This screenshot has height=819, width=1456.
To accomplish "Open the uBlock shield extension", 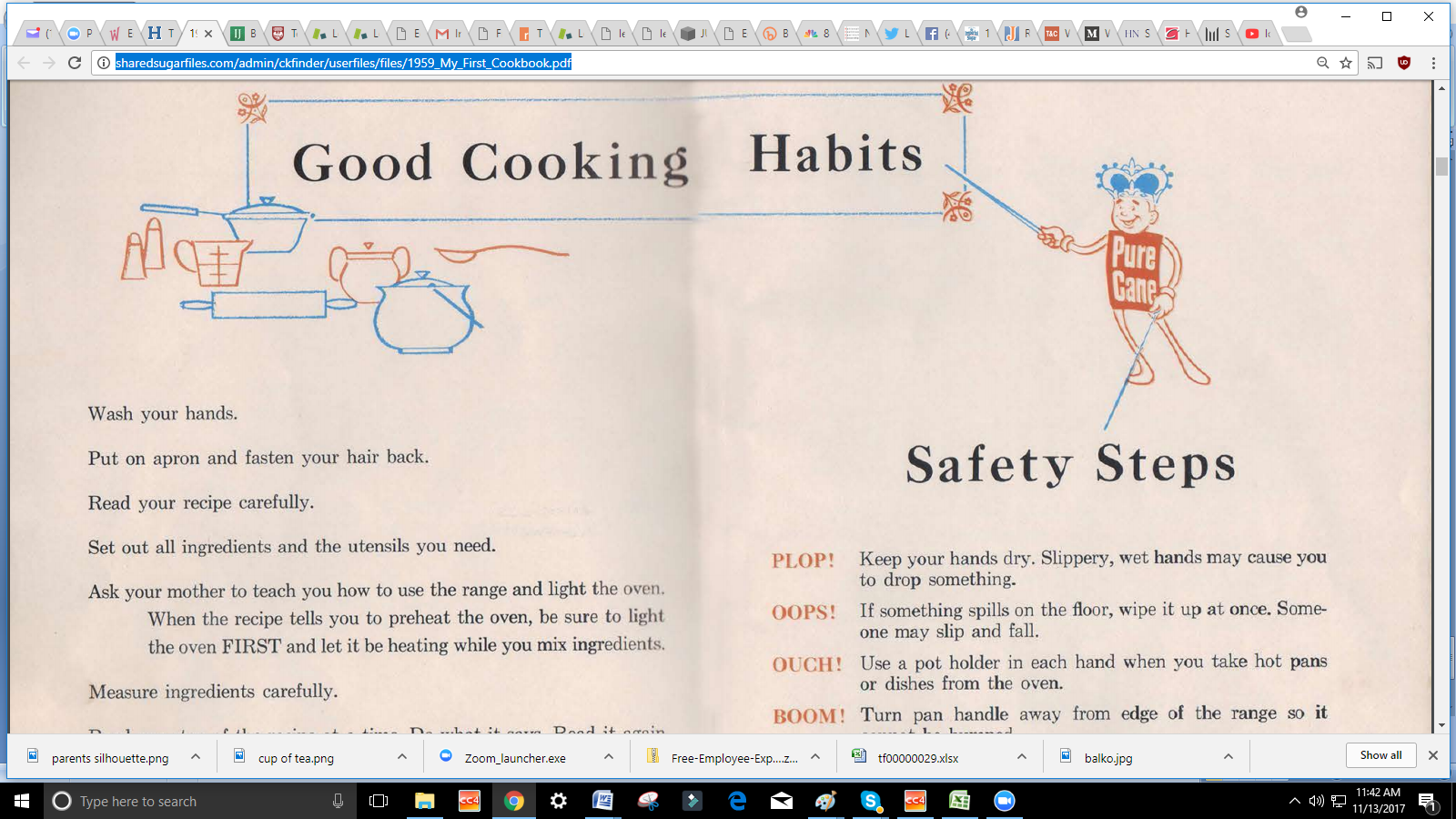I will point(1404,63).
